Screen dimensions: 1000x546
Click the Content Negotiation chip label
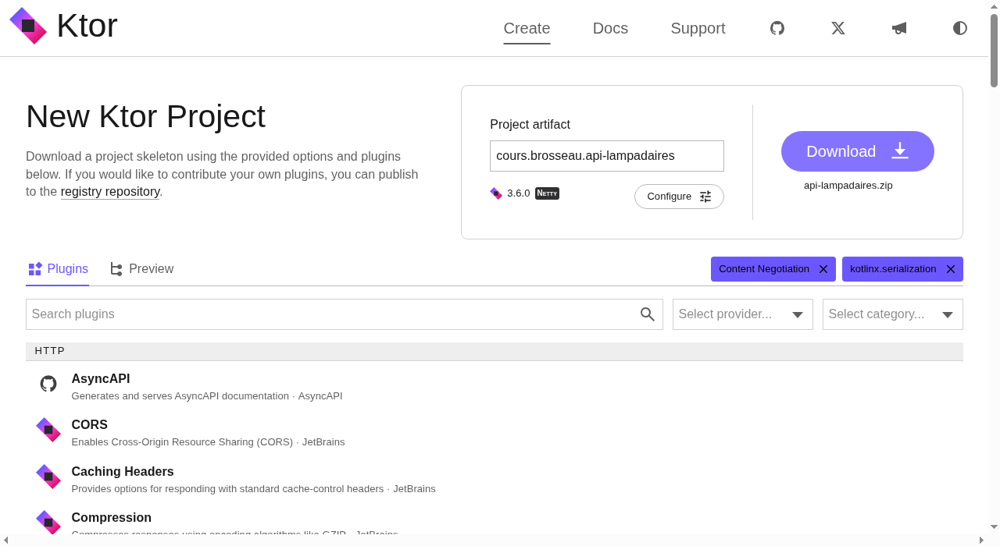764,269
